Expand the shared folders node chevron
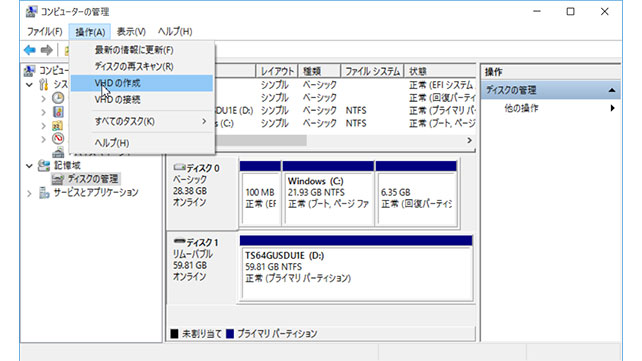Viewport: 642px width, 361px height. pos(43,126)
